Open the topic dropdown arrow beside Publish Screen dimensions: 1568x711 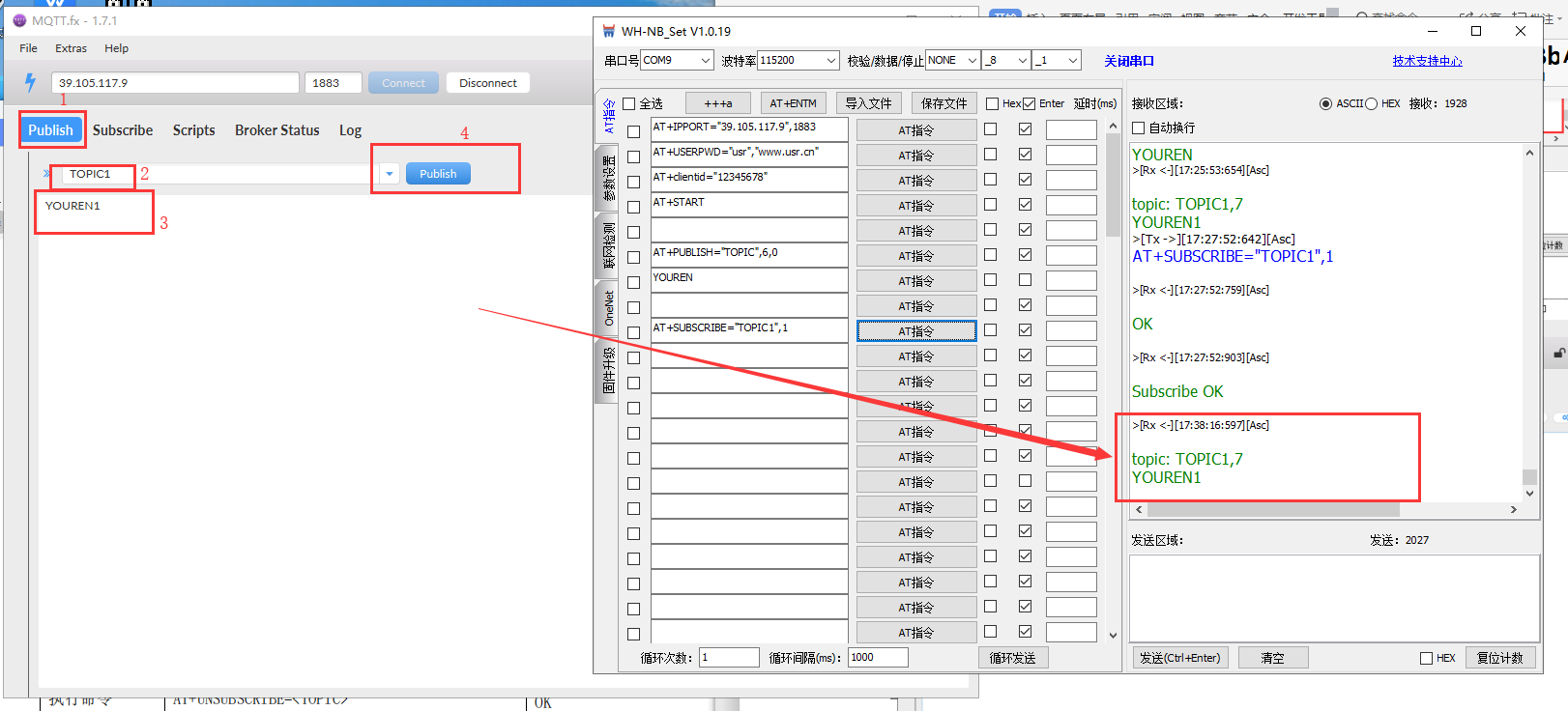click(x=389, y=174)
